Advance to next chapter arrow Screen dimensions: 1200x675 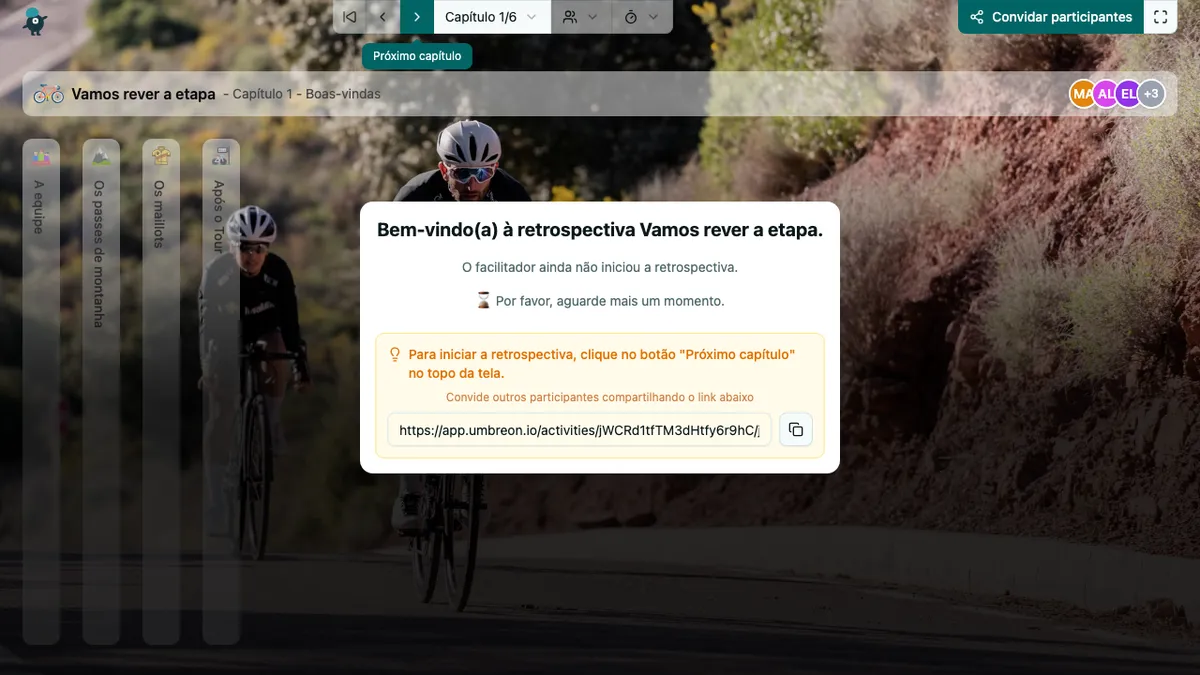(417, 17)
